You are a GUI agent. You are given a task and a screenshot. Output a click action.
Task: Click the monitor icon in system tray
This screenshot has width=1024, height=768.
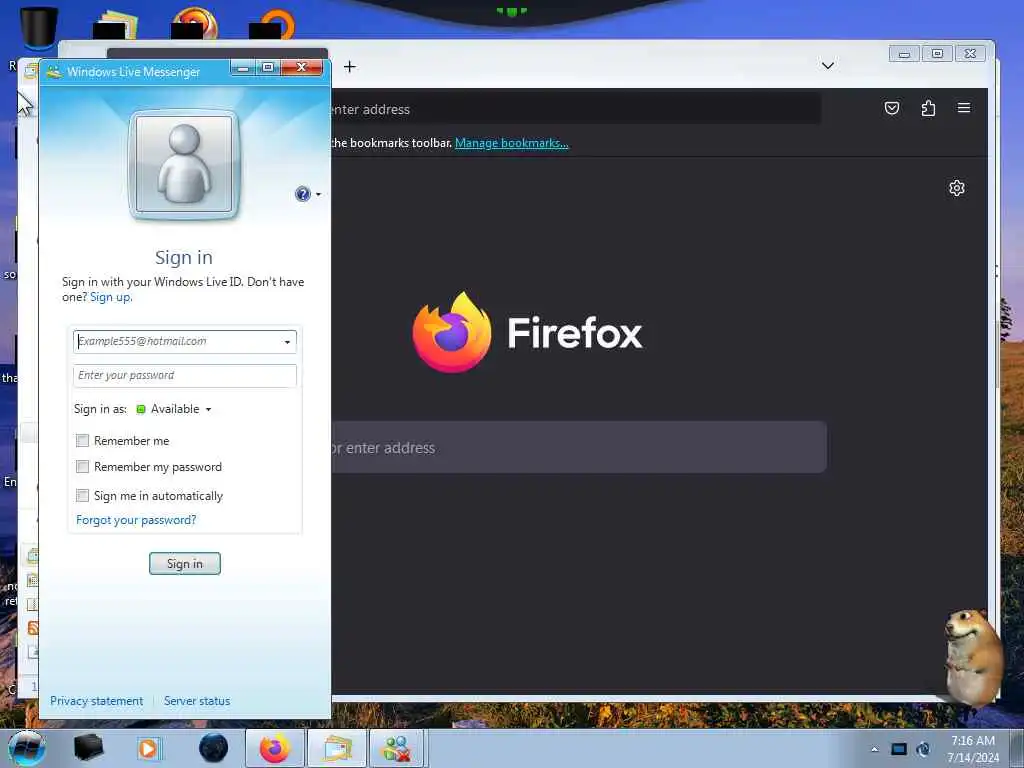coord(899,749)
